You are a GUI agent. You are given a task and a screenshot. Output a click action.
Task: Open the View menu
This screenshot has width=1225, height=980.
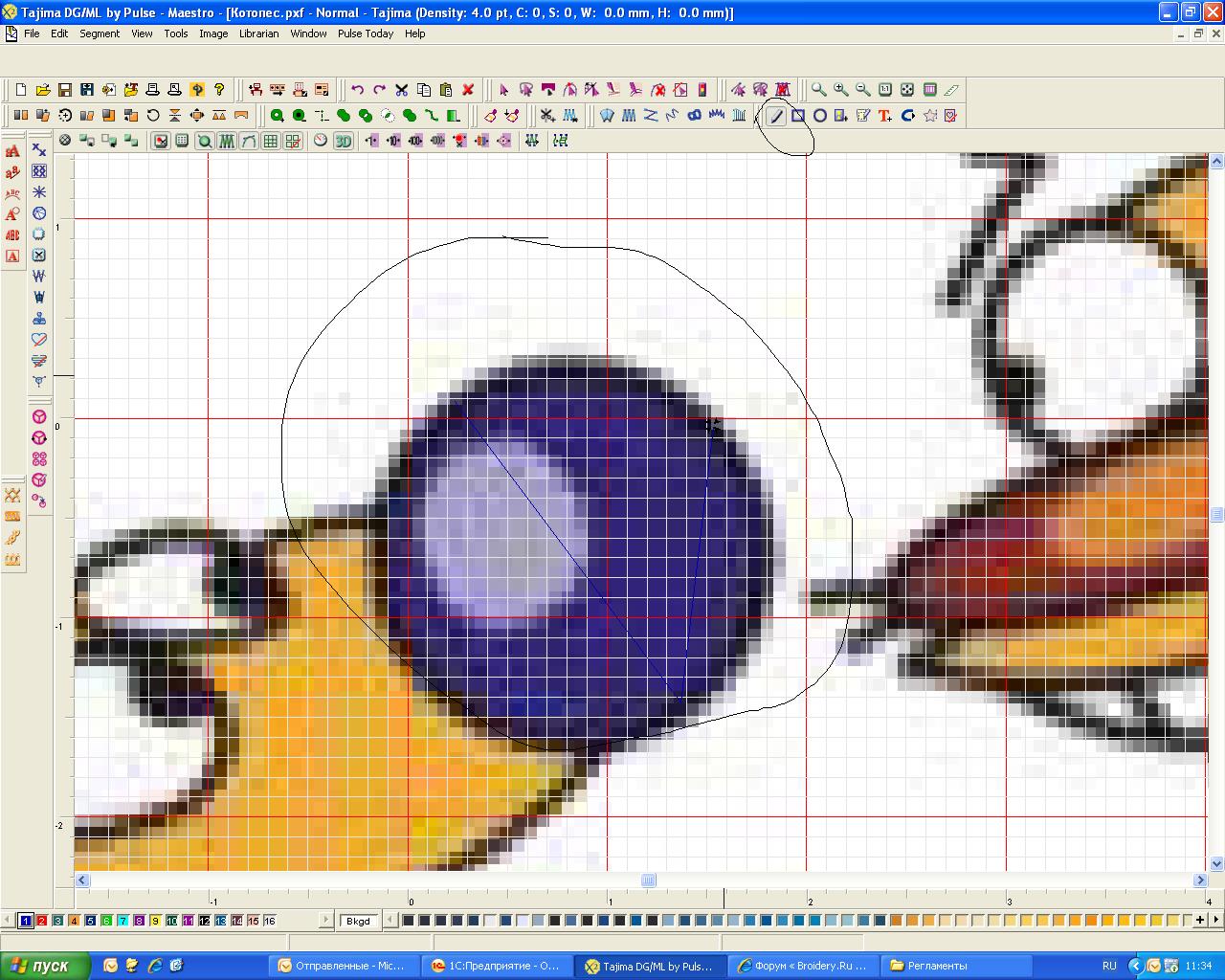[142, 33]
